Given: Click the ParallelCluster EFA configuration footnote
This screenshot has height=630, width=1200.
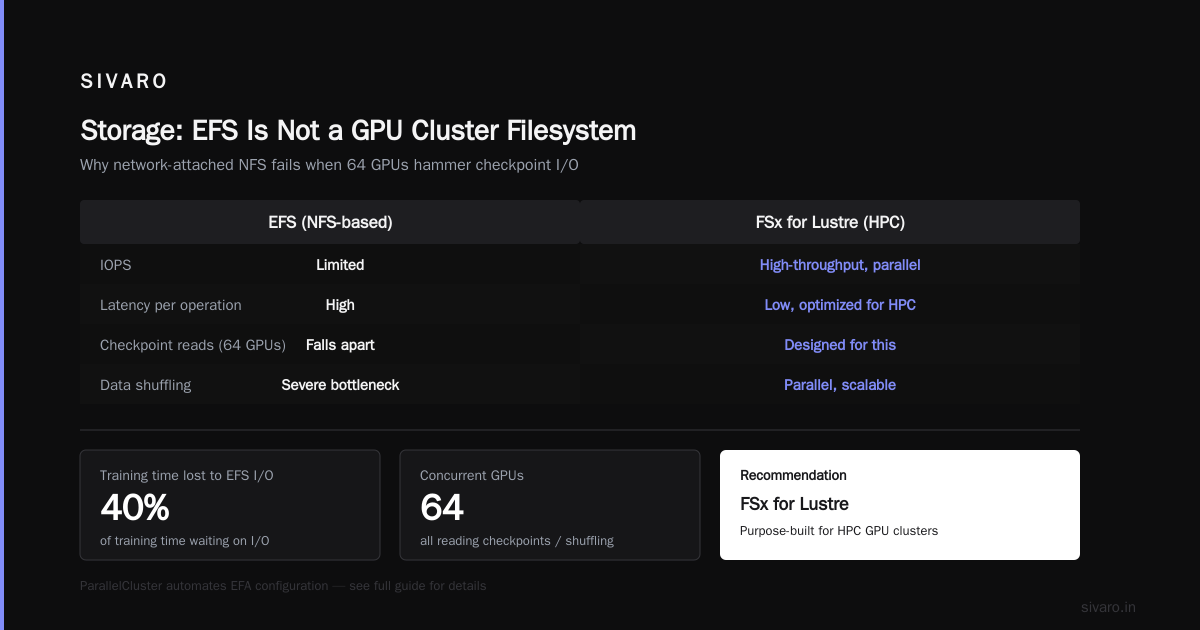Looking at the screenshot, I should (x=283, y=586).
